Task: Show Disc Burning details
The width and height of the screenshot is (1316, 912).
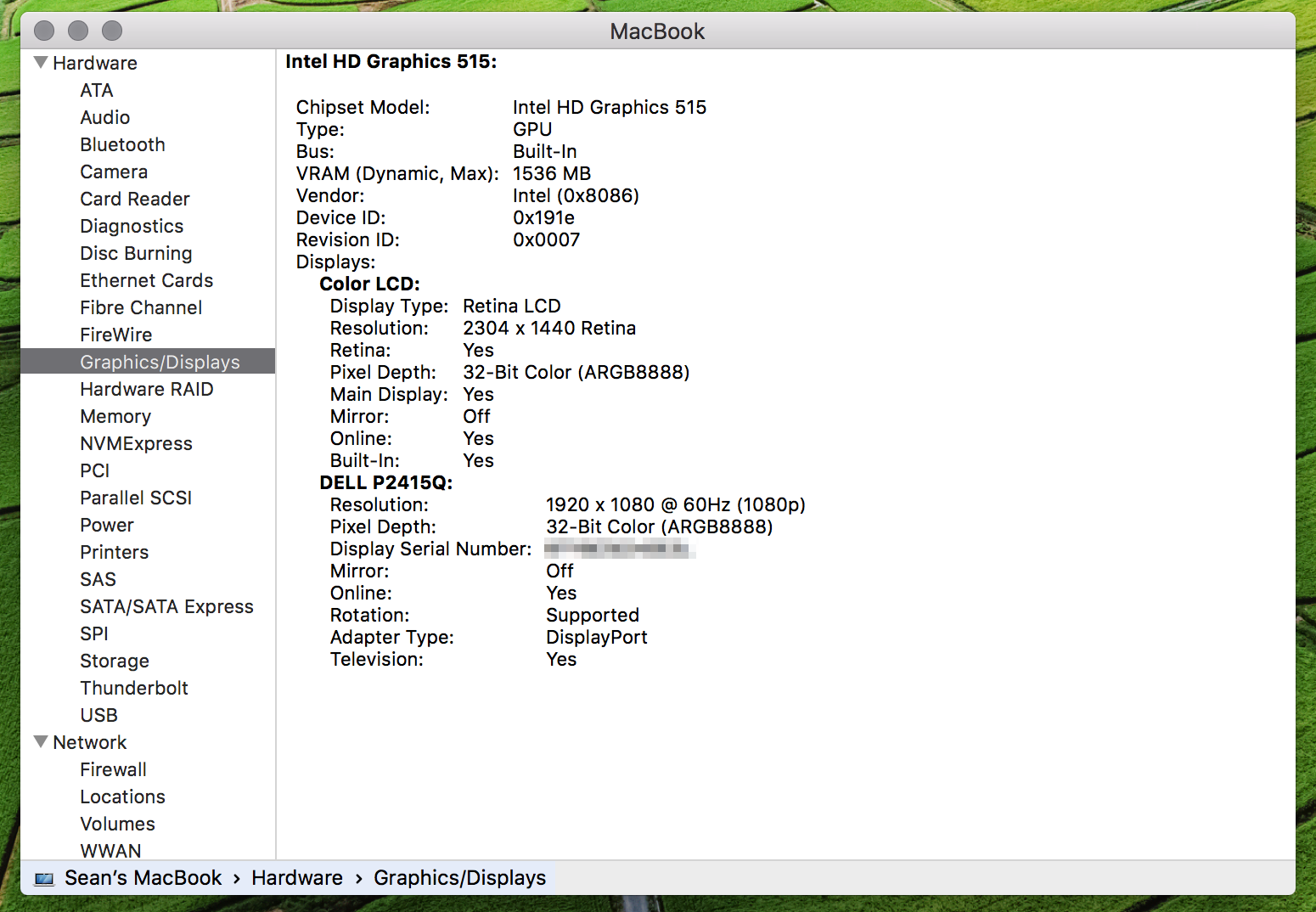Action: pos(136,253)
